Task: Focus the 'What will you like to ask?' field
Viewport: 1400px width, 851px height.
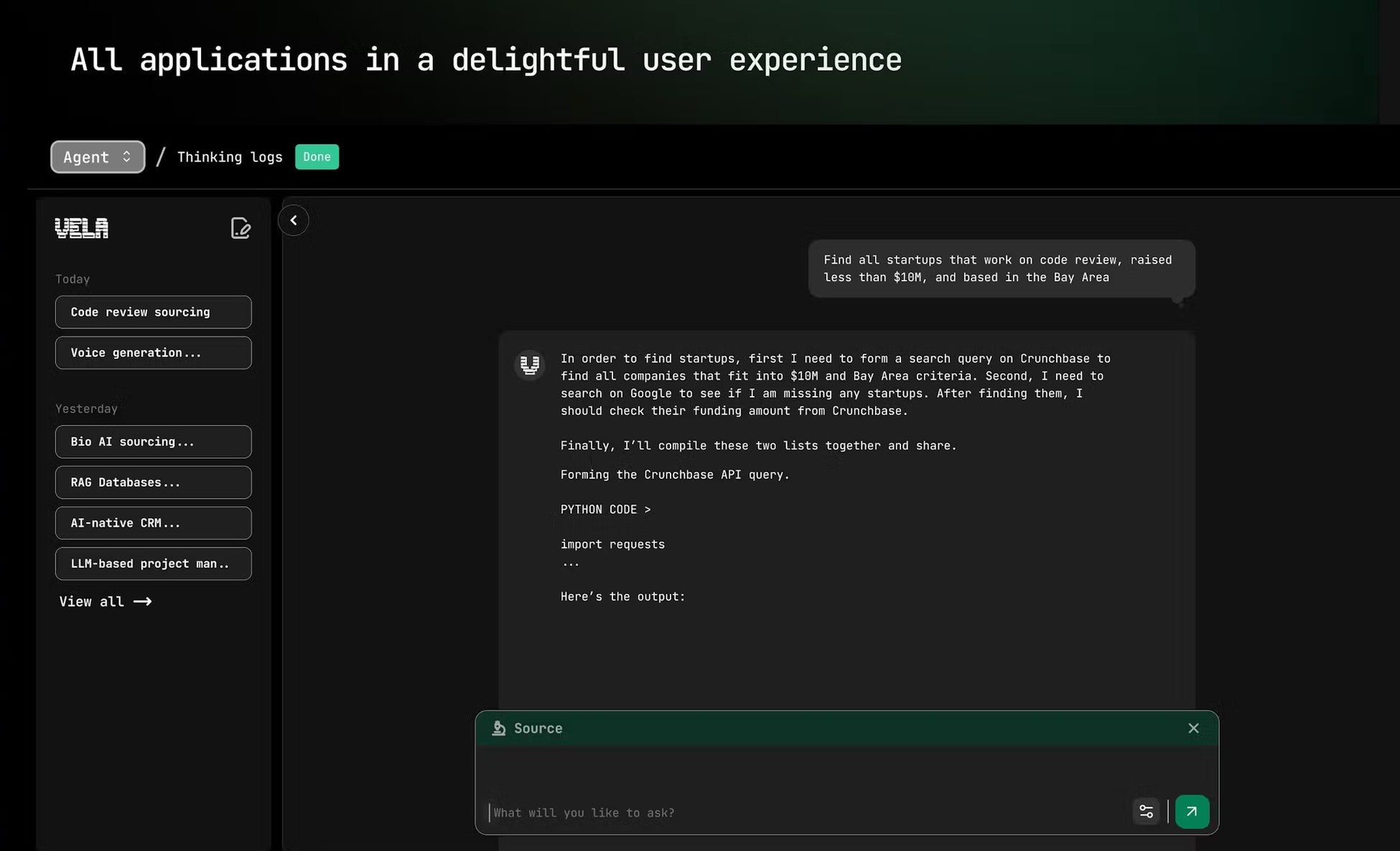Action: point(804,813)
